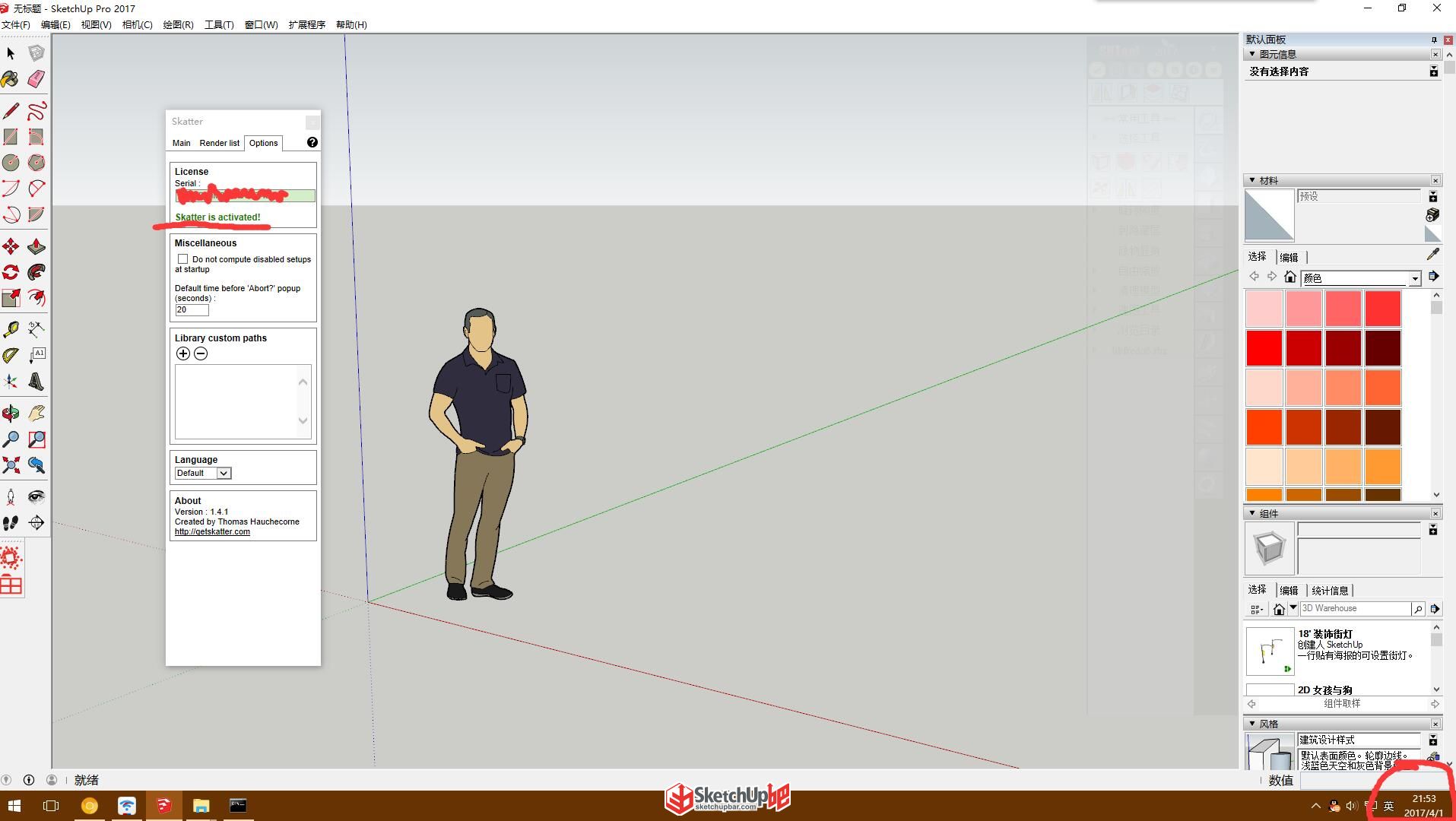This screenshot has height=821, width=1456.
Task: Open the Skatter help question mark
Action: pyautogui.click(x=312, y=142)
